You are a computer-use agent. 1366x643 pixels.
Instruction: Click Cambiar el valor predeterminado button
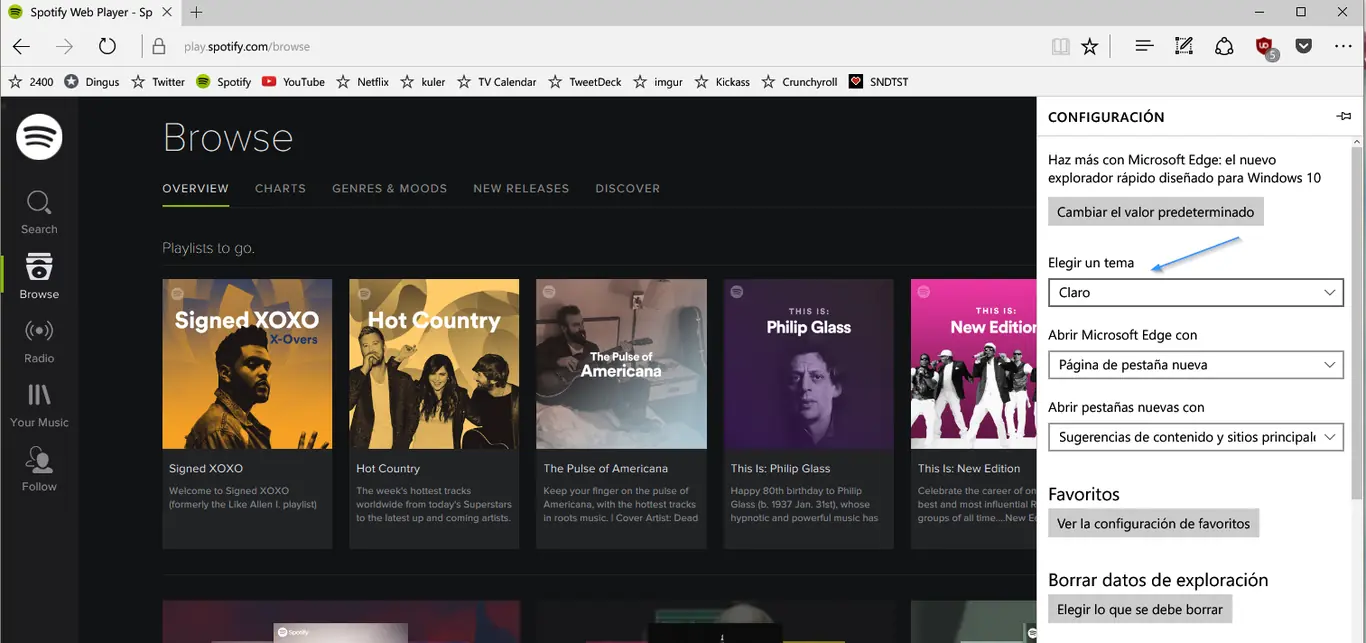(1155, 212)
